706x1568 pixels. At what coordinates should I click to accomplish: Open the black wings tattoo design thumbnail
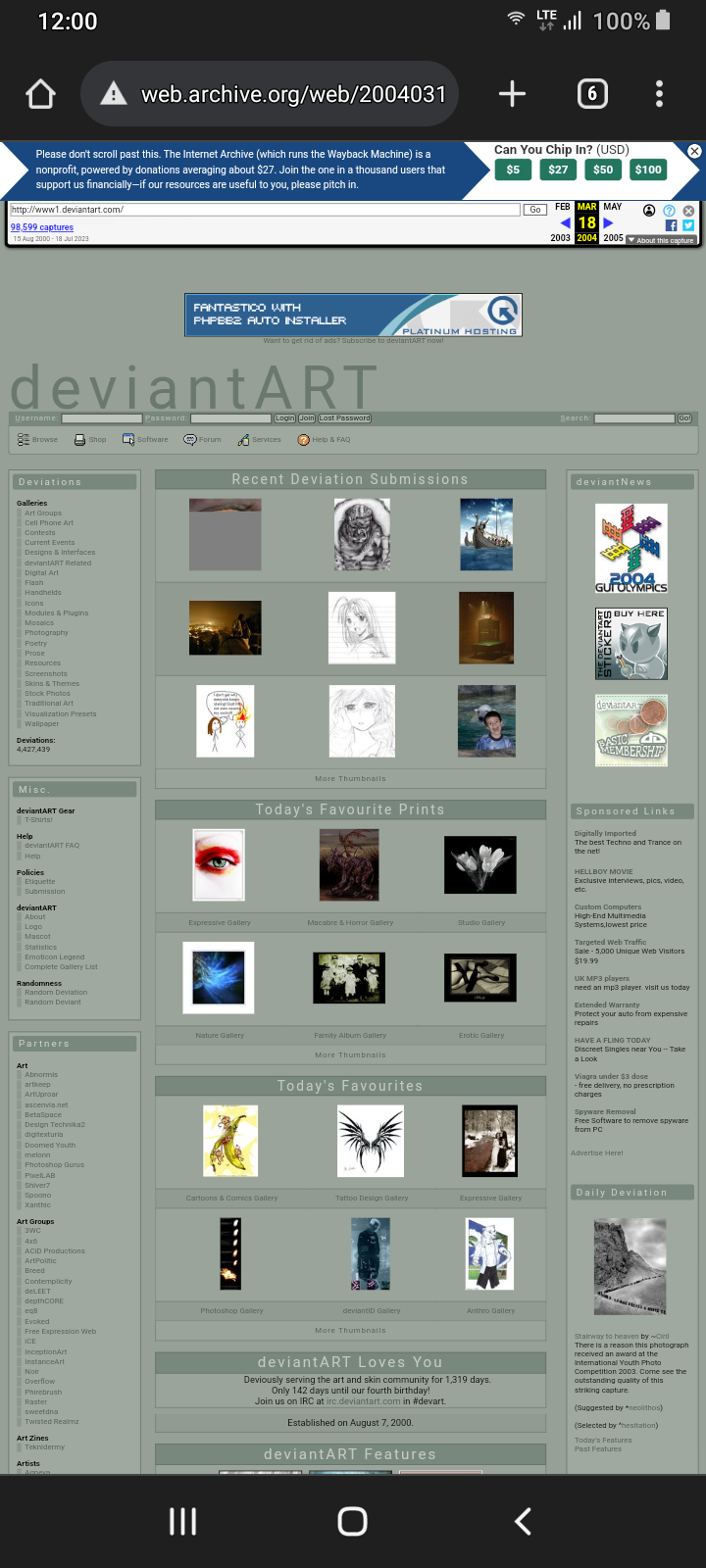coord(371,1141)
